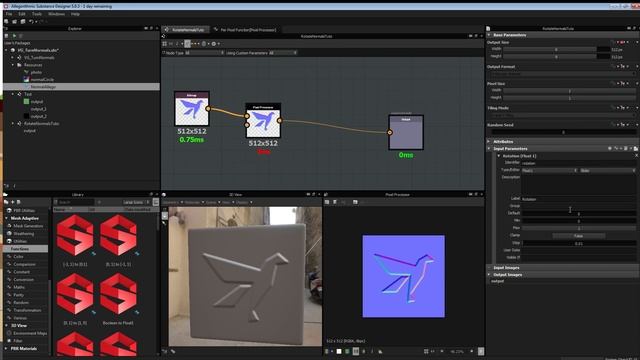Open the Output Format dropdown
640x360 pixels.
tap(563, 74)
